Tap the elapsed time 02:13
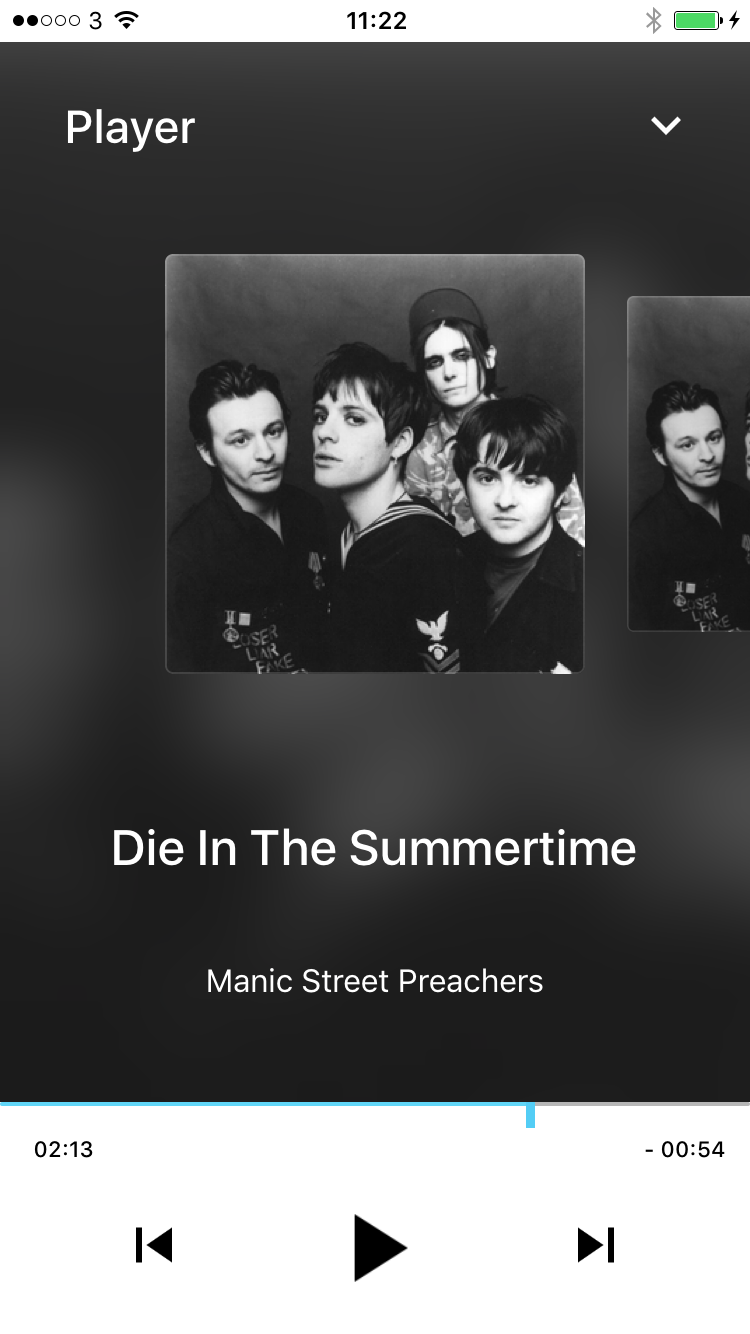 click(64, 1149)
